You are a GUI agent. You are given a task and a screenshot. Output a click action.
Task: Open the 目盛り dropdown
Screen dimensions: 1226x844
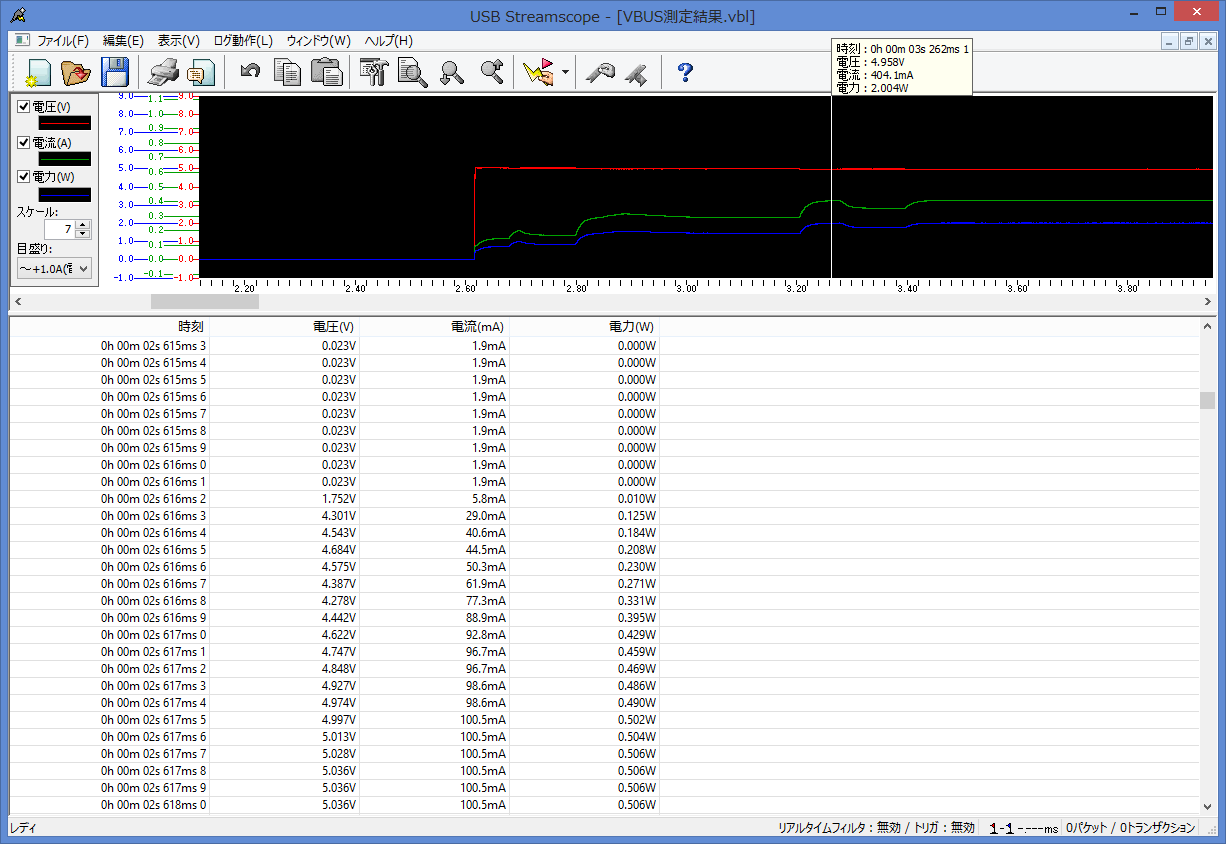[54, 268]
